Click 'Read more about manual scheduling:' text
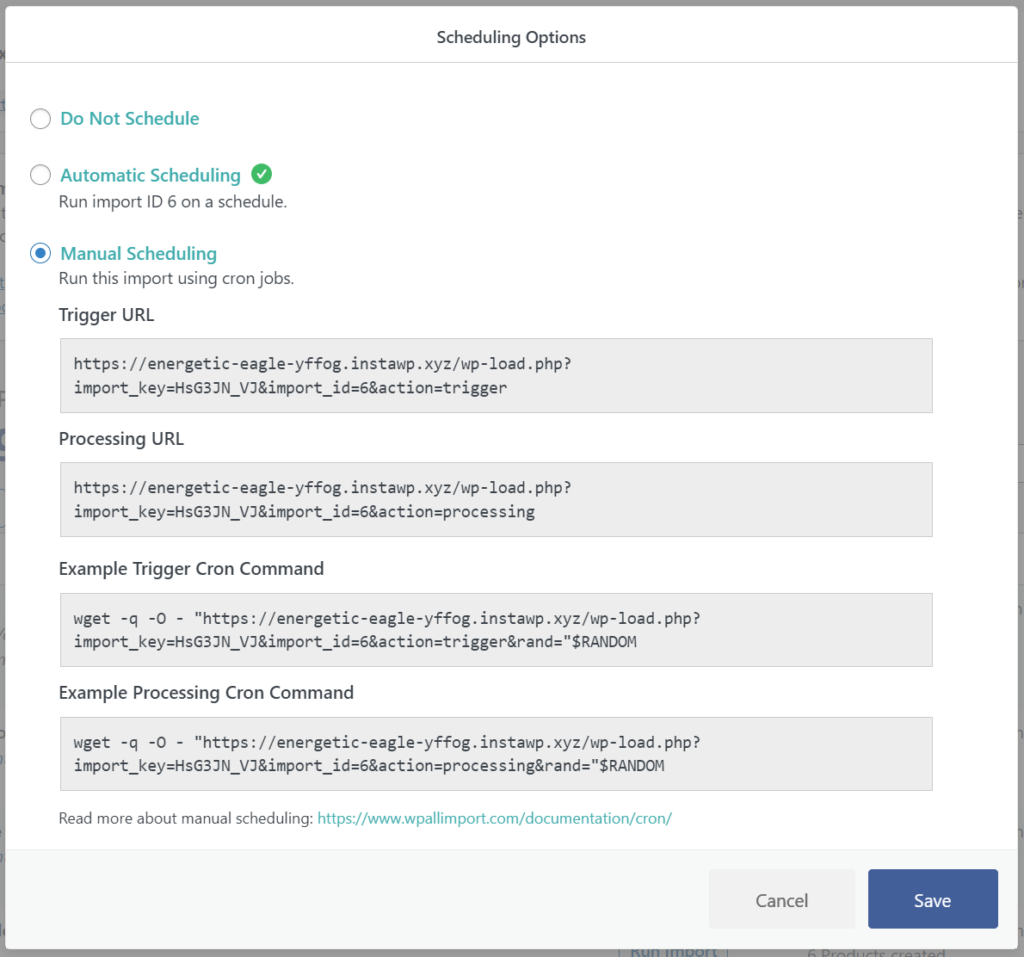Image resolution: width=1024 pixels, height=957 pixels. (x=186, y=819)
